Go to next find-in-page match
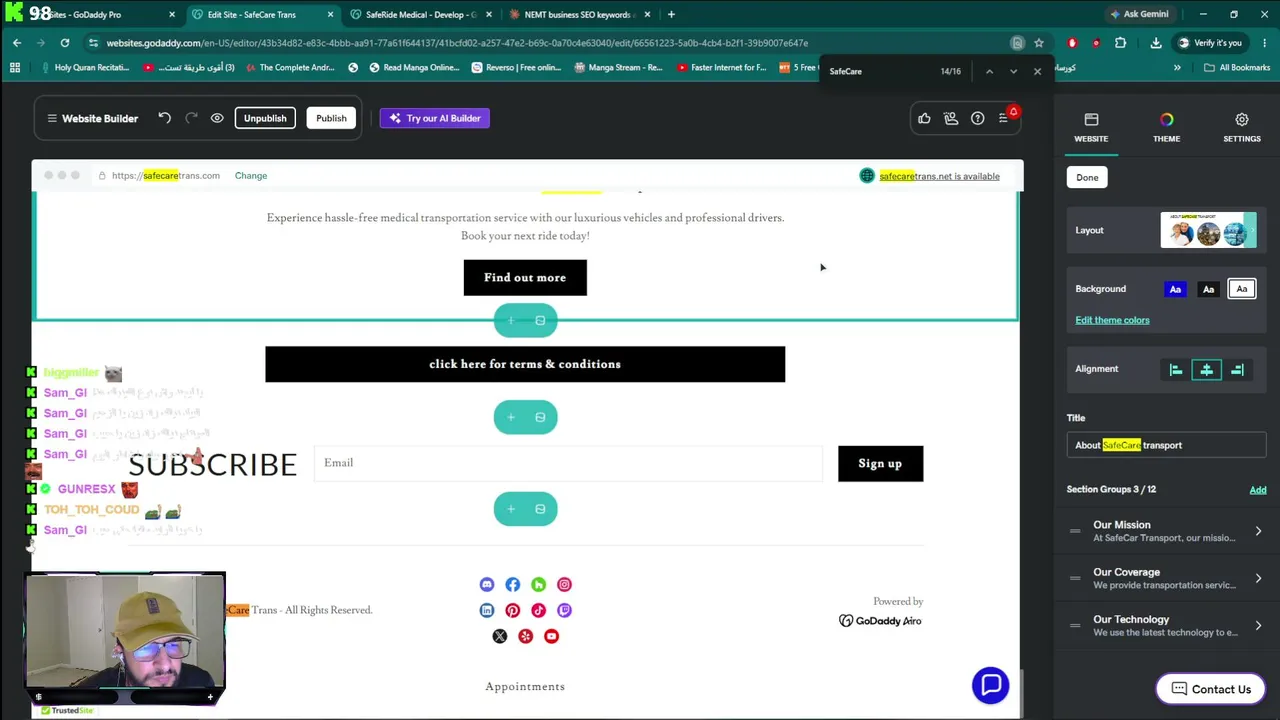The height and width of the screenshot is (720, 1280). (1013, 71)
